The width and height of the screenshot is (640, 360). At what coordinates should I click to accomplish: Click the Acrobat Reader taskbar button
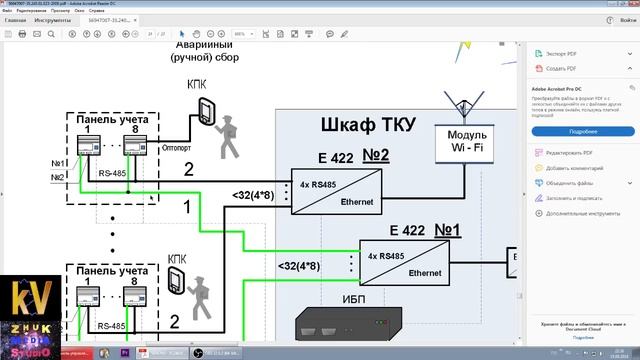point(162,353)
